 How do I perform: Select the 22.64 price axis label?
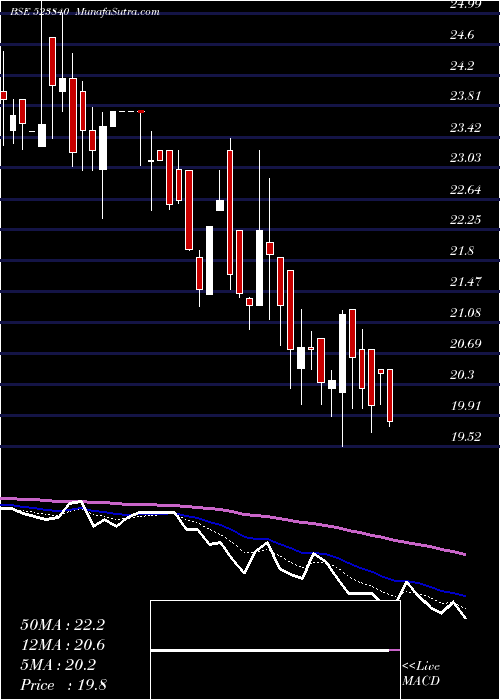click(x=466, y=190)
